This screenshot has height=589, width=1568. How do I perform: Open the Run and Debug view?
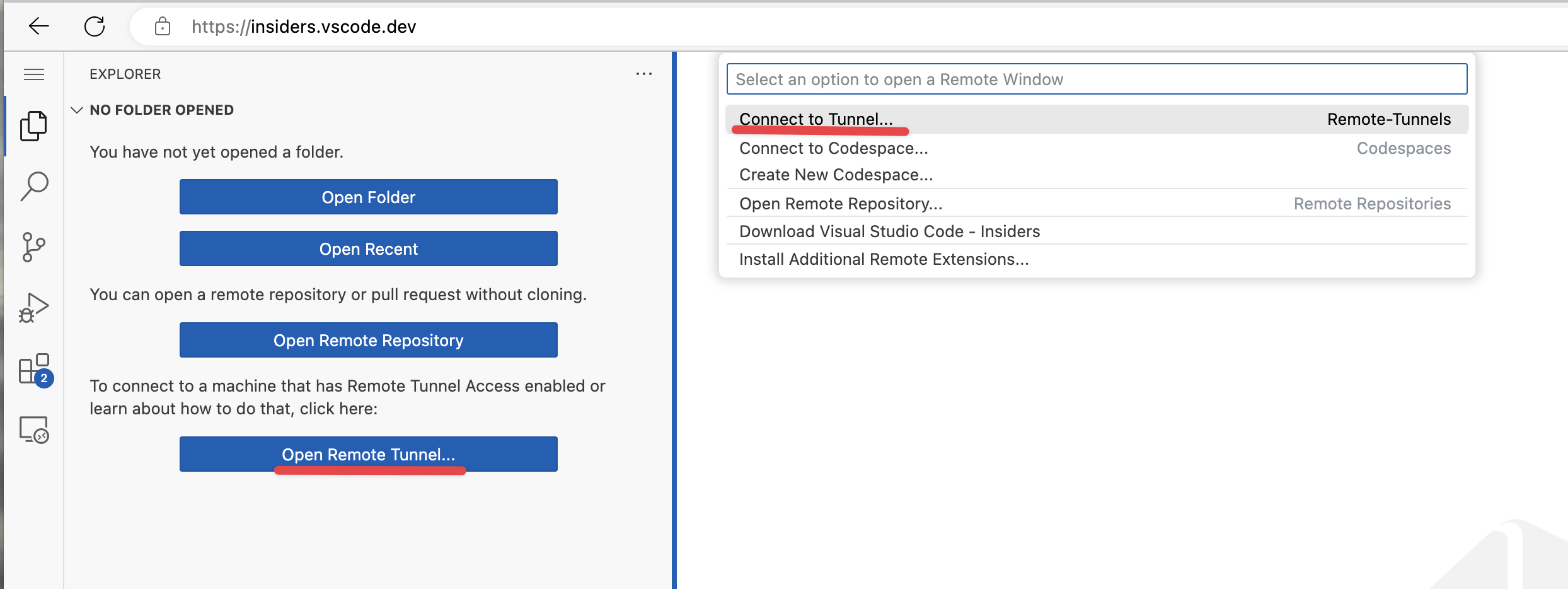[34, 308]
